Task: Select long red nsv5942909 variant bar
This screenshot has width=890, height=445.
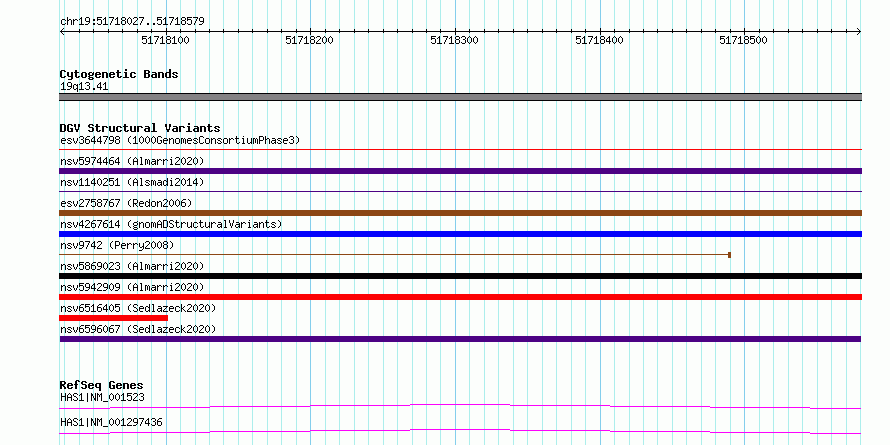Action: coord(460,297)
